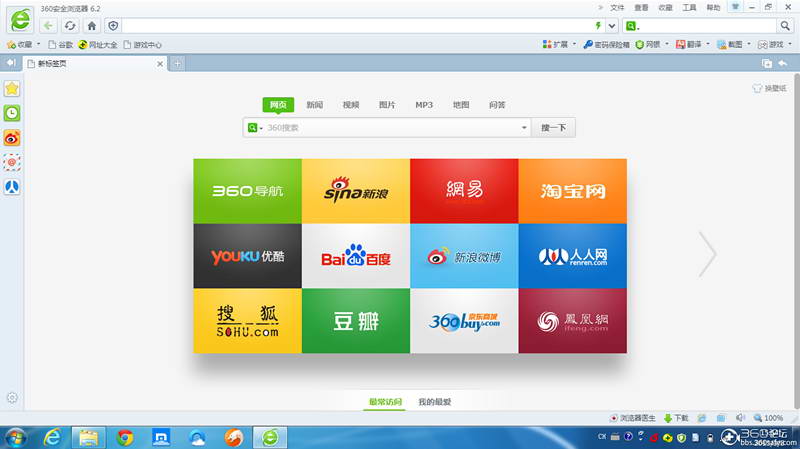Open the search engine selector dropdown
800x449 pixels.
pos(254,128)
